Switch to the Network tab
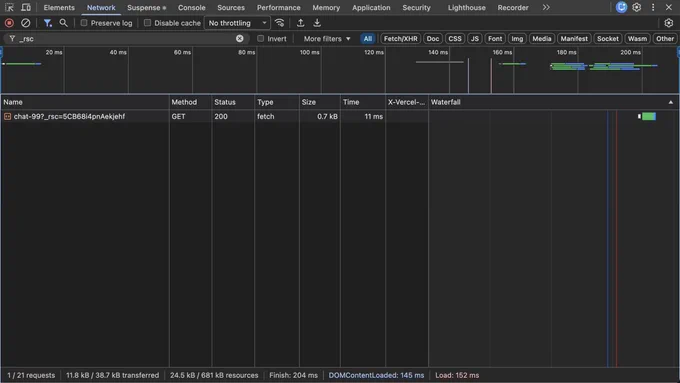 pos(101,7)
